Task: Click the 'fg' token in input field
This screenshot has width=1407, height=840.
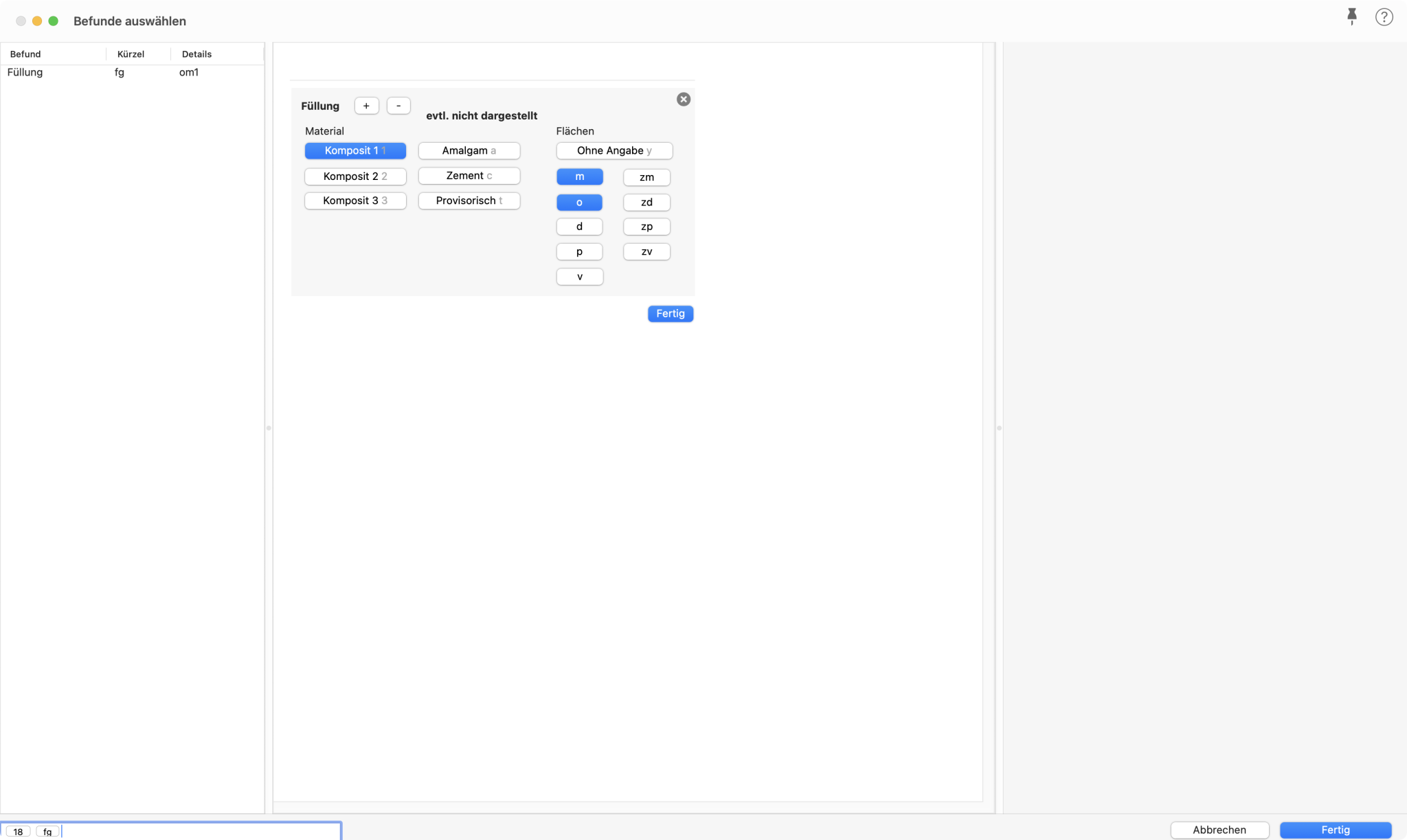Action: [47, 832]
